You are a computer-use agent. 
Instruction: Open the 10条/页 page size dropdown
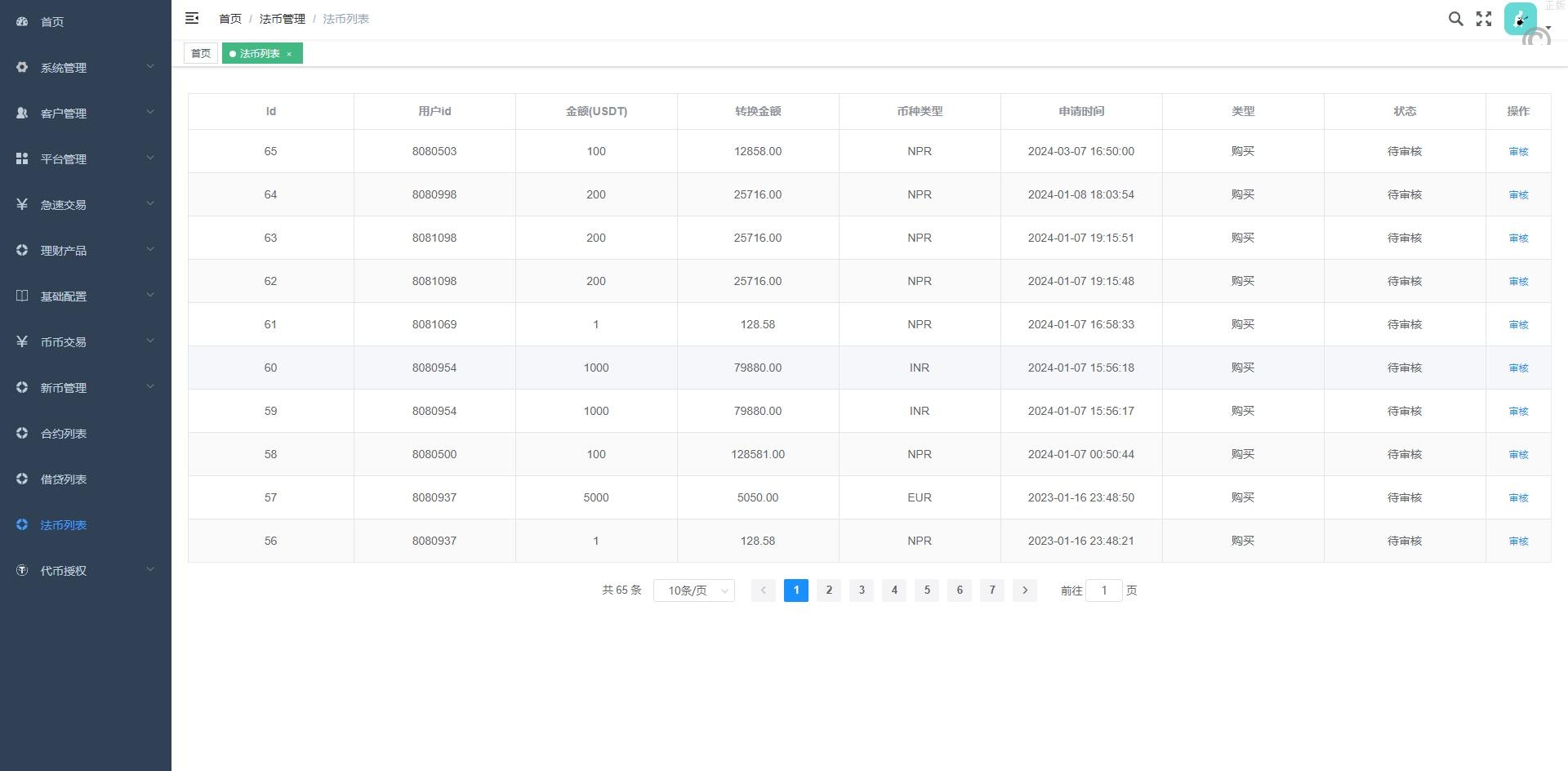[693, 591]
